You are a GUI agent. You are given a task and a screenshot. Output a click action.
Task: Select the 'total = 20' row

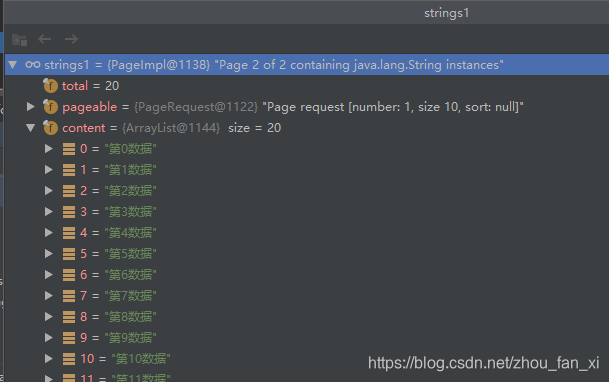(x=307, y=85)
